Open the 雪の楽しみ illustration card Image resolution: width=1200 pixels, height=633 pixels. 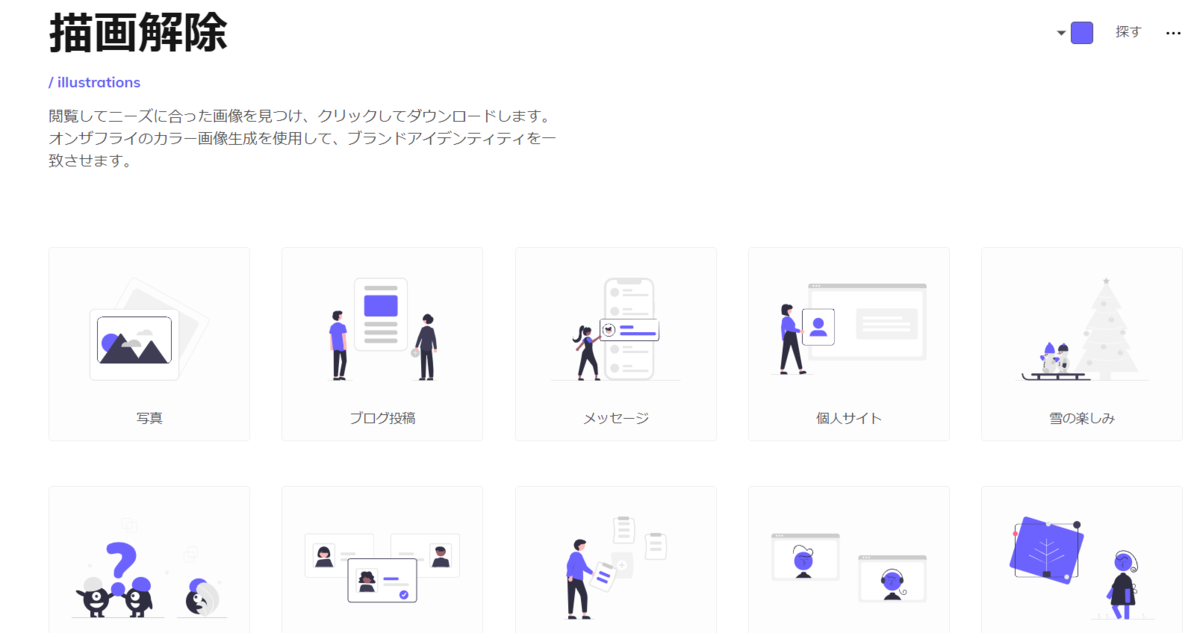pyautogui.click(x=1082, y=344)
